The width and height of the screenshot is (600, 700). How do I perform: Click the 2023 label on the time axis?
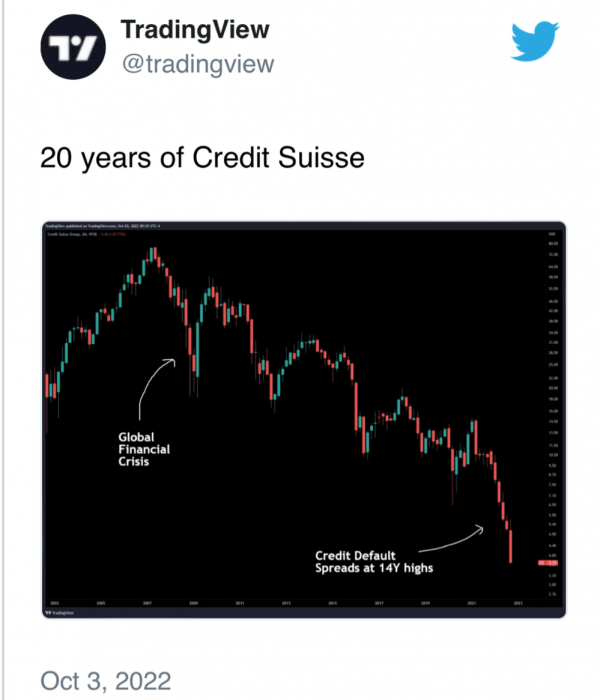tap(519, 603)
